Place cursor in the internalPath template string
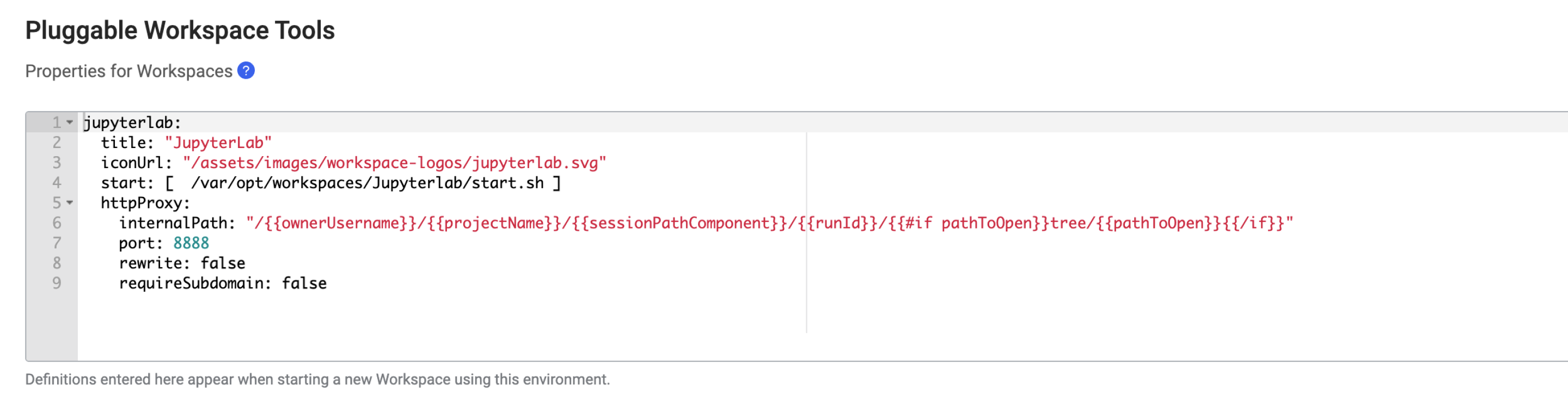The height and width of the screenshot is (419, 1568). pyautogui.click(x=548, y=223)
